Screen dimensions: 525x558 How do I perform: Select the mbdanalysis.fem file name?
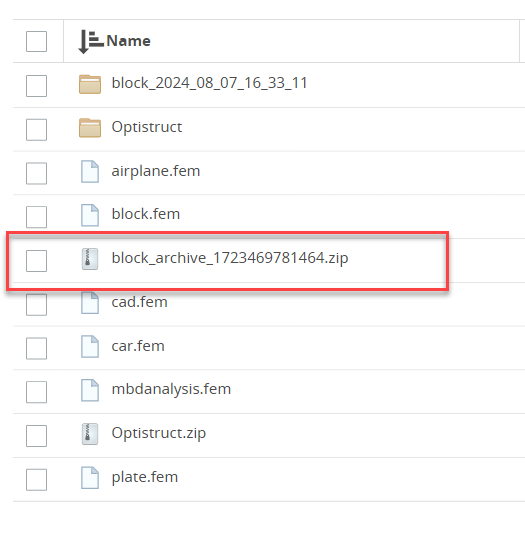click(171, 389)
